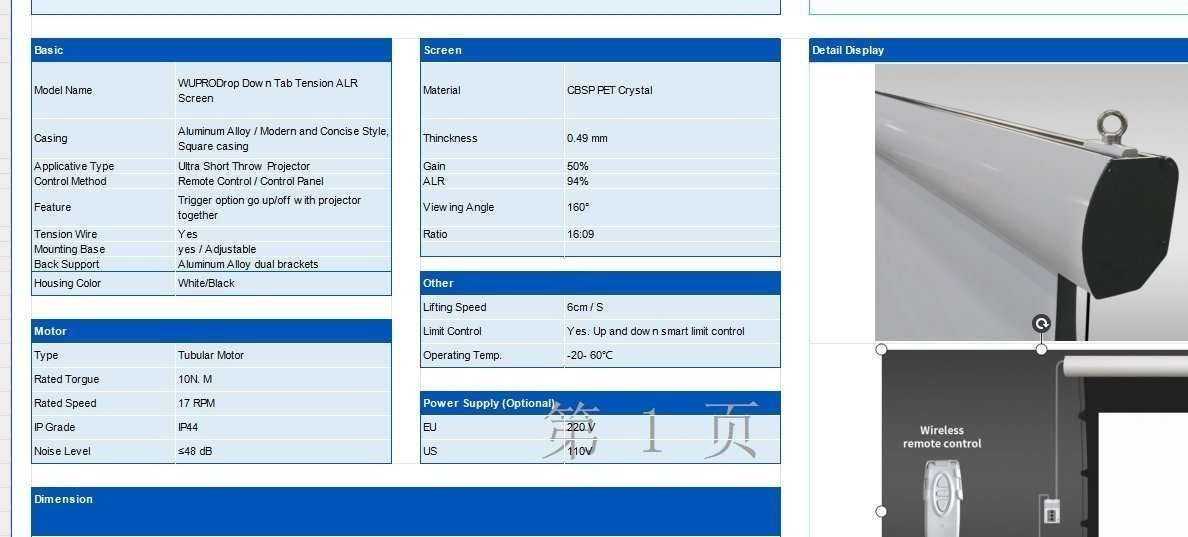Select the cell containing Tubular Motor

[x=283, y=355]
